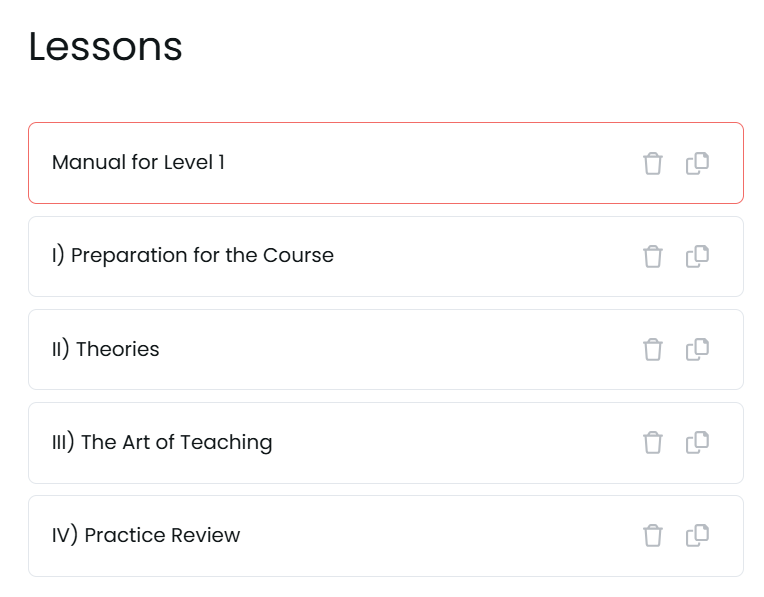This screenshot has width=764, height=597.
Task: Delete the Manual for Level 1 lesson
Action: tap(653, 163)
